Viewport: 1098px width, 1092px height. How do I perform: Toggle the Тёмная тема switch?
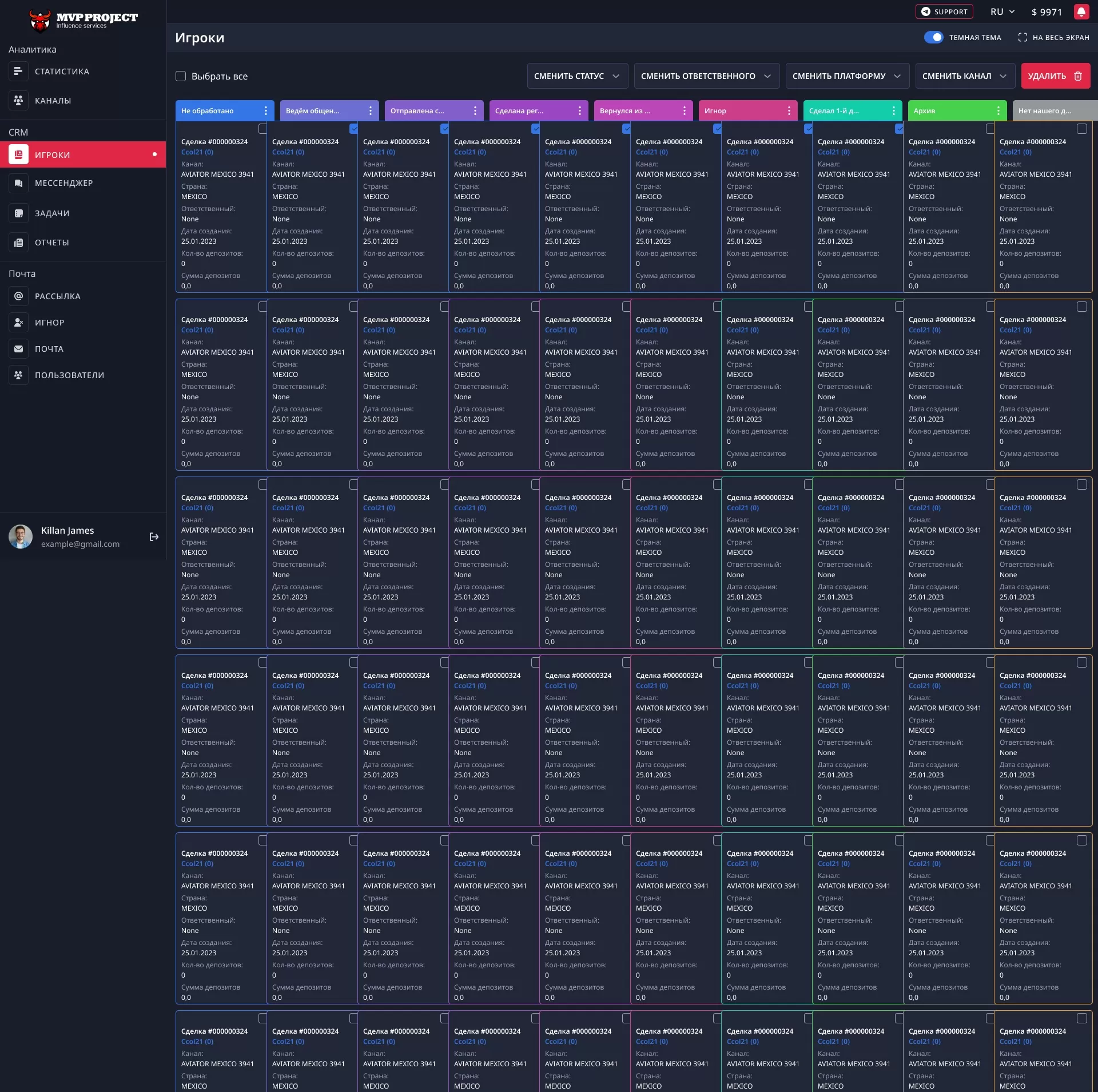tap(933, 38)
